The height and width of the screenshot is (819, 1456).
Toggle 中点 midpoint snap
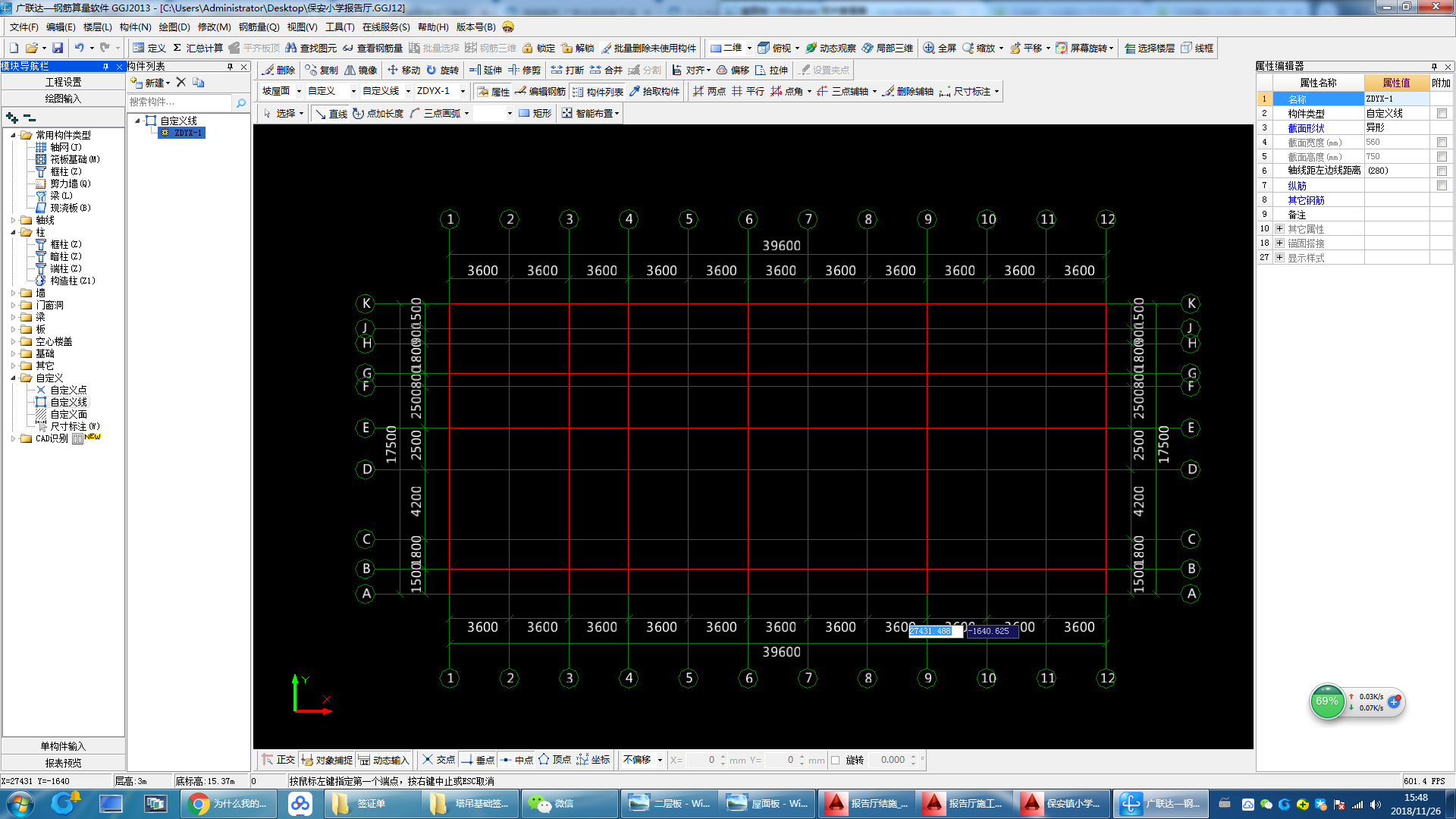point(516,760)
